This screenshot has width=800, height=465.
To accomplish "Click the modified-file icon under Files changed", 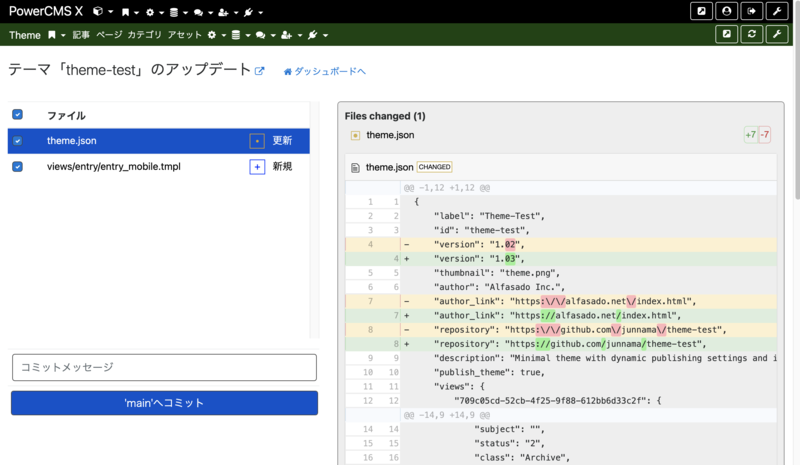I will coord(355,135).
